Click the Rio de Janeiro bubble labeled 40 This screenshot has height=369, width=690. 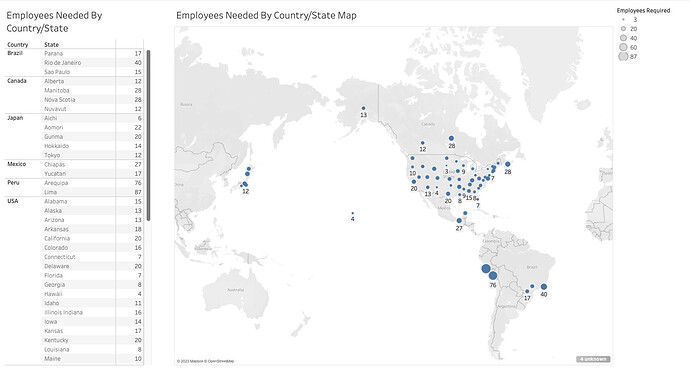[544, 287]
